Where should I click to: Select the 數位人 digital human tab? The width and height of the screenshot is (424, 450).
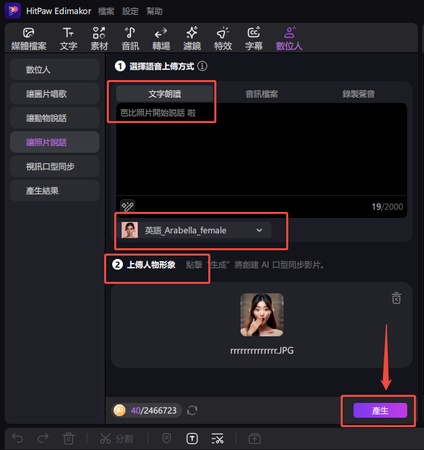pyautogui.click(x=289, y=39)
